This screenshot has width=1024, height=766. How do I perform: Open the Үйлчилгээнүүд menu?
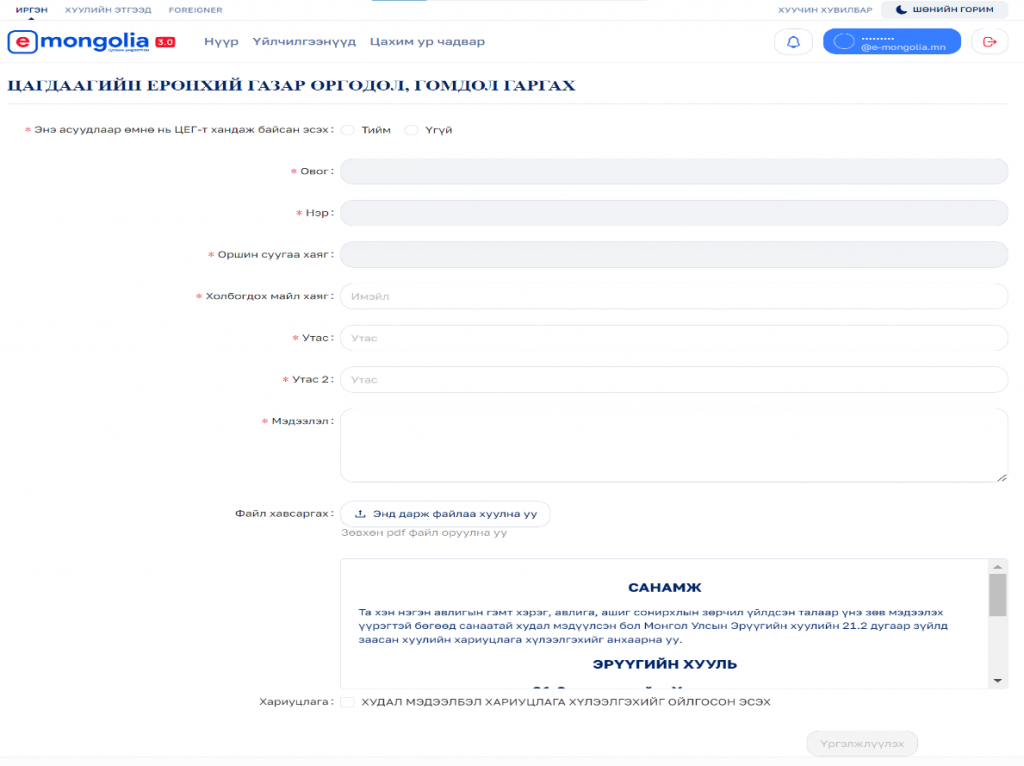[x=304, y=42]
